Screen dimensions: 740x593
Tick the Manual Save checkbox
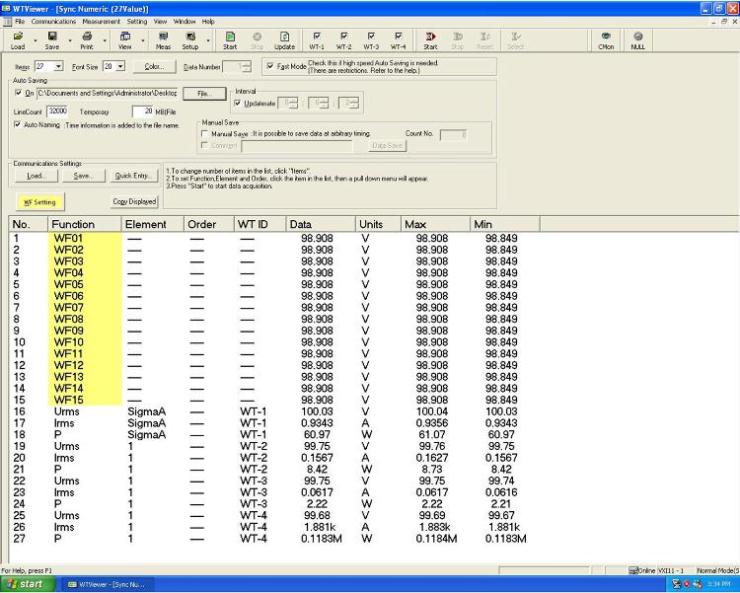tap(204, 133)
